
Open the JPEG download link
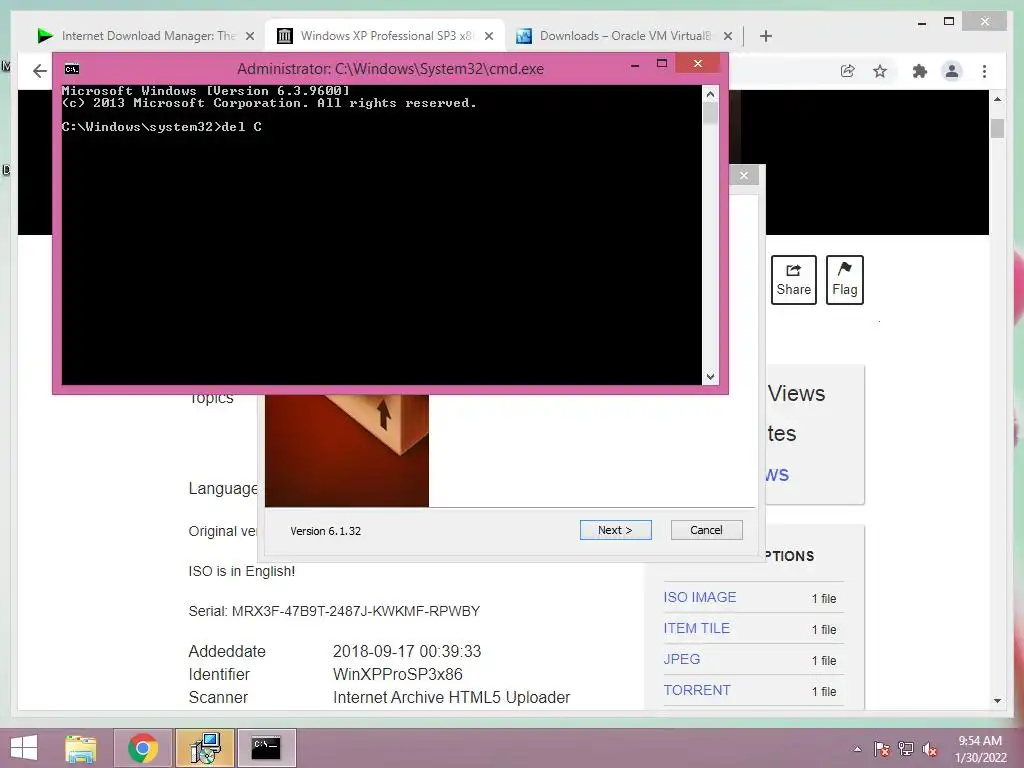(x=681, y=659)
